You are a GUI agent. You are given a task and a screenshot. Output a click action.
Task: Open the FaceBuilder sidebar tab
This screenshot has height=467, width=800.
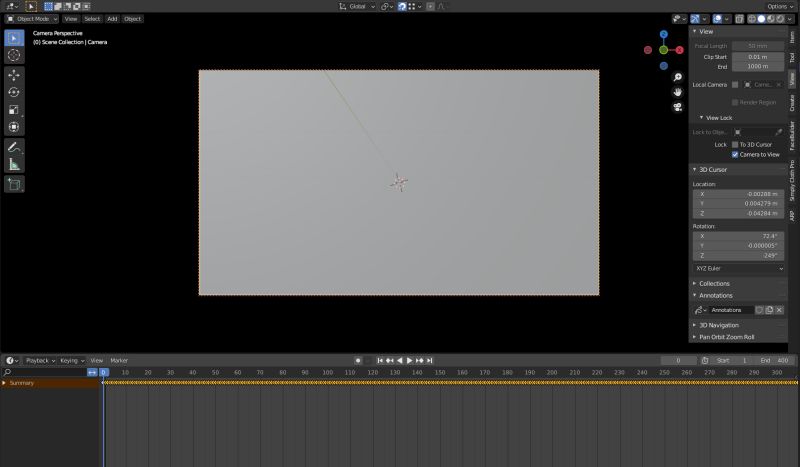792,135
